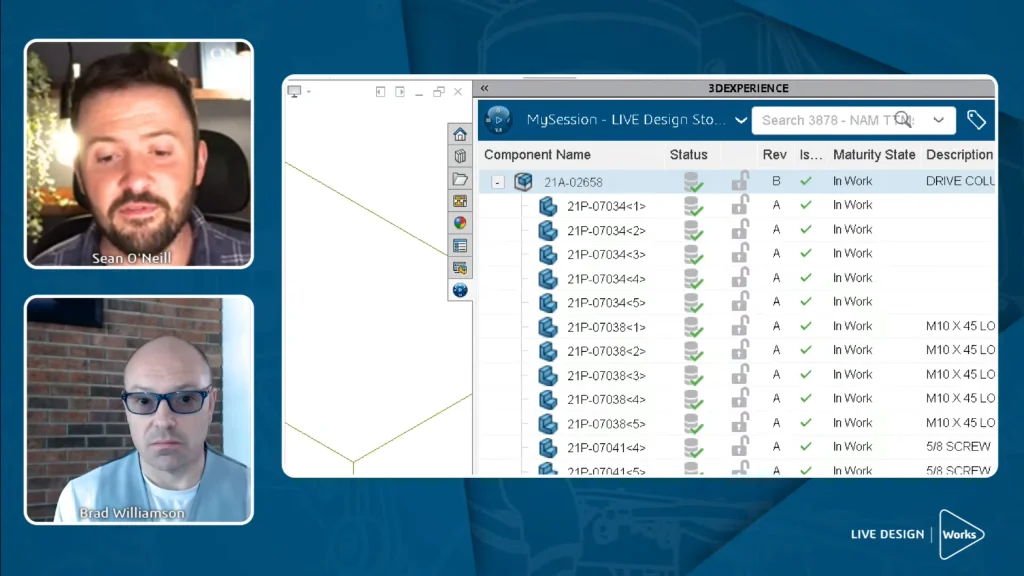Sort by the Component Name column header

point(537,155)
